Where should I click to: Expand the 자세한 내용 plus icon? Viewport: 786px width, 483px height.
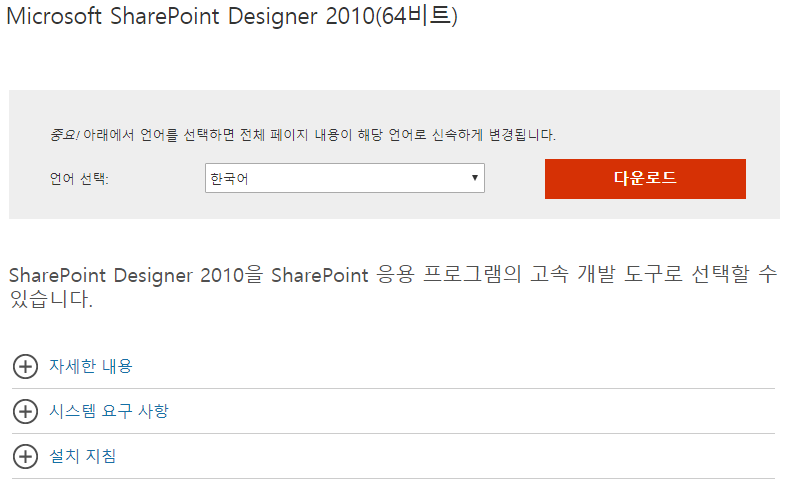25,366
